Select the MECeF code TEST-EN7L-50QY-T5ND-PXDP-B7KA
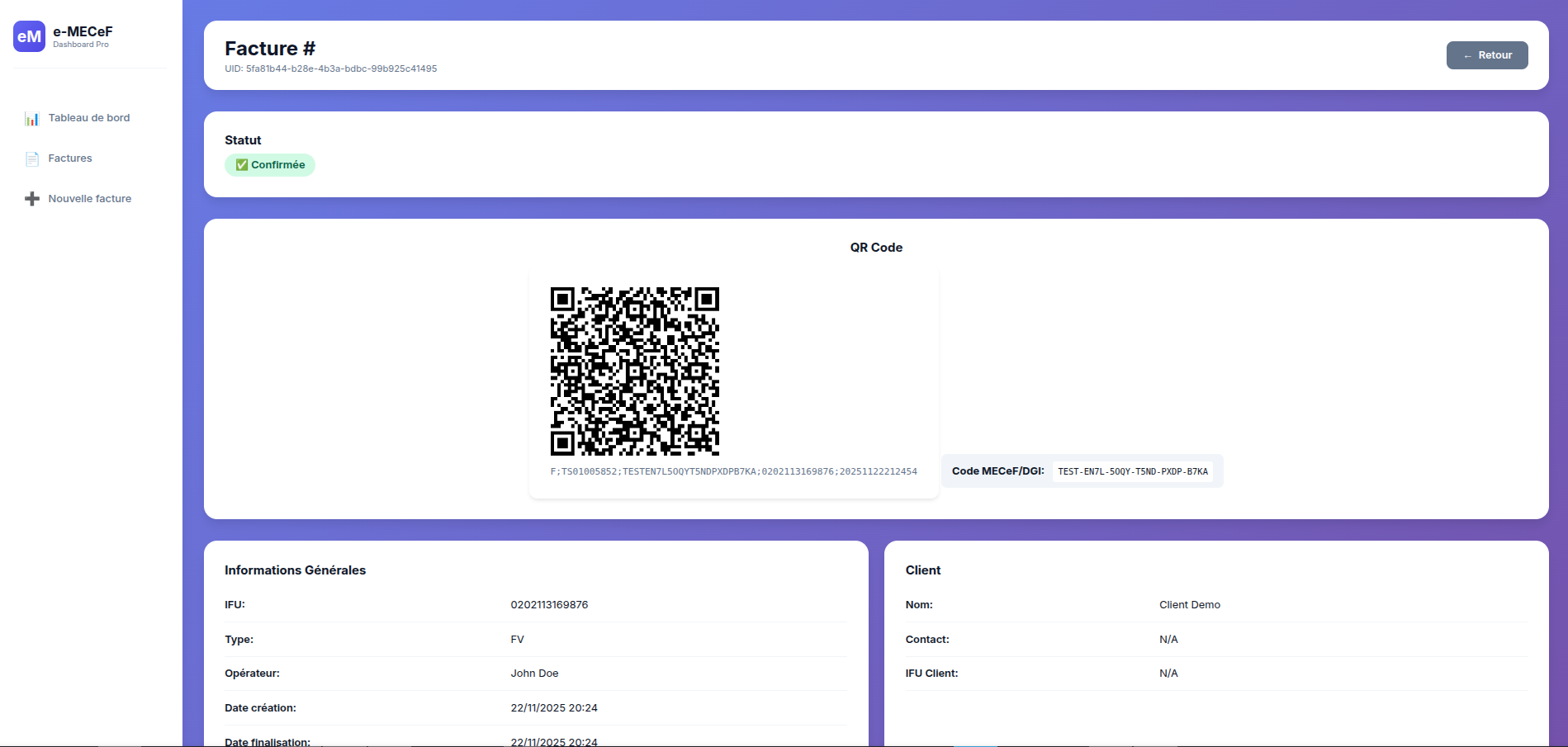 pos(1132,471)
